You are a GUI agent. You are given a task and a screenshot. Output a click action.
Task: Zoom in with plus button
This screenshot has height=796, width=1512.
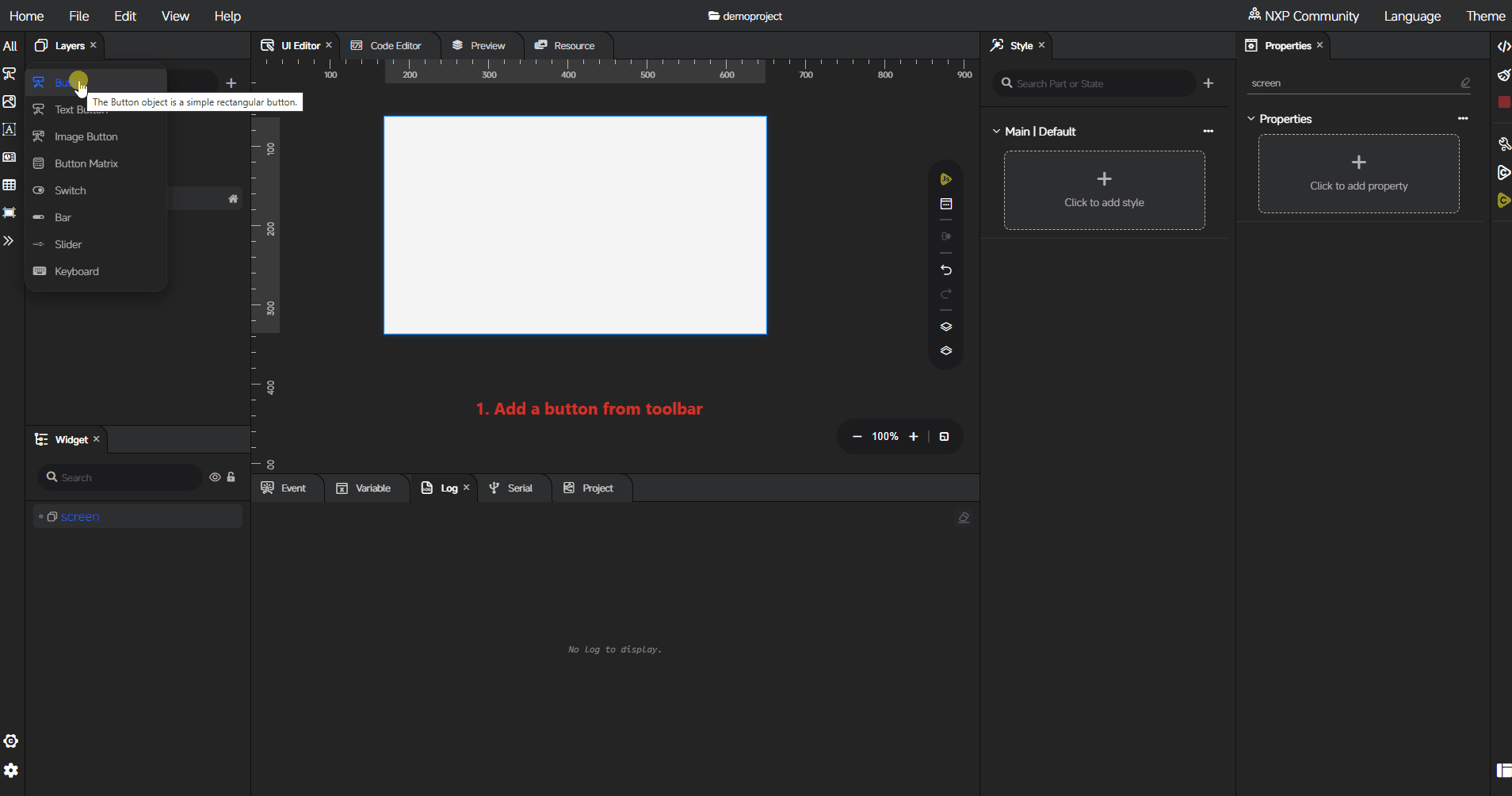(913, 437)
